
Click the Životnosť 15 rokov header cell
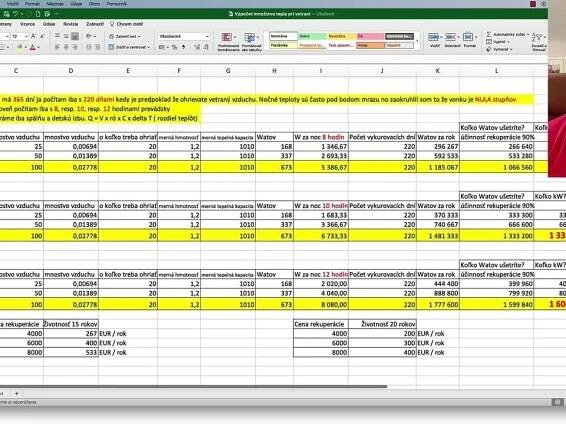[x=71, y=324]
